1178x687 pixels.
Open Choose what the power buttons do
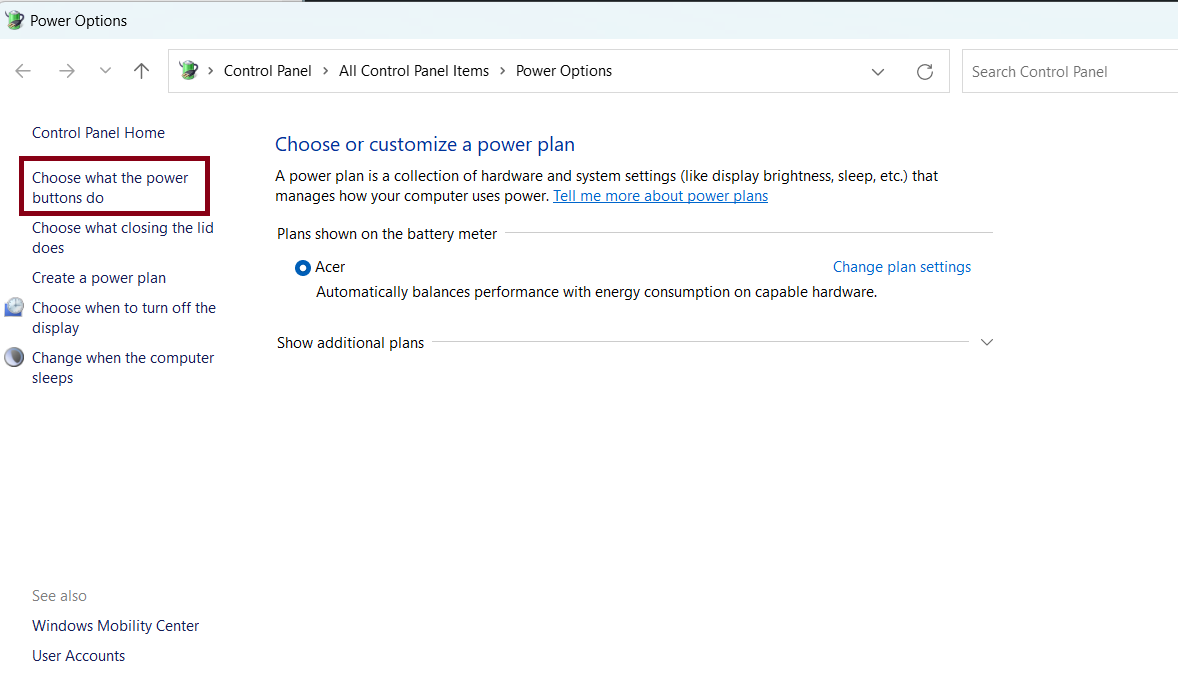(x=110, y=188)
